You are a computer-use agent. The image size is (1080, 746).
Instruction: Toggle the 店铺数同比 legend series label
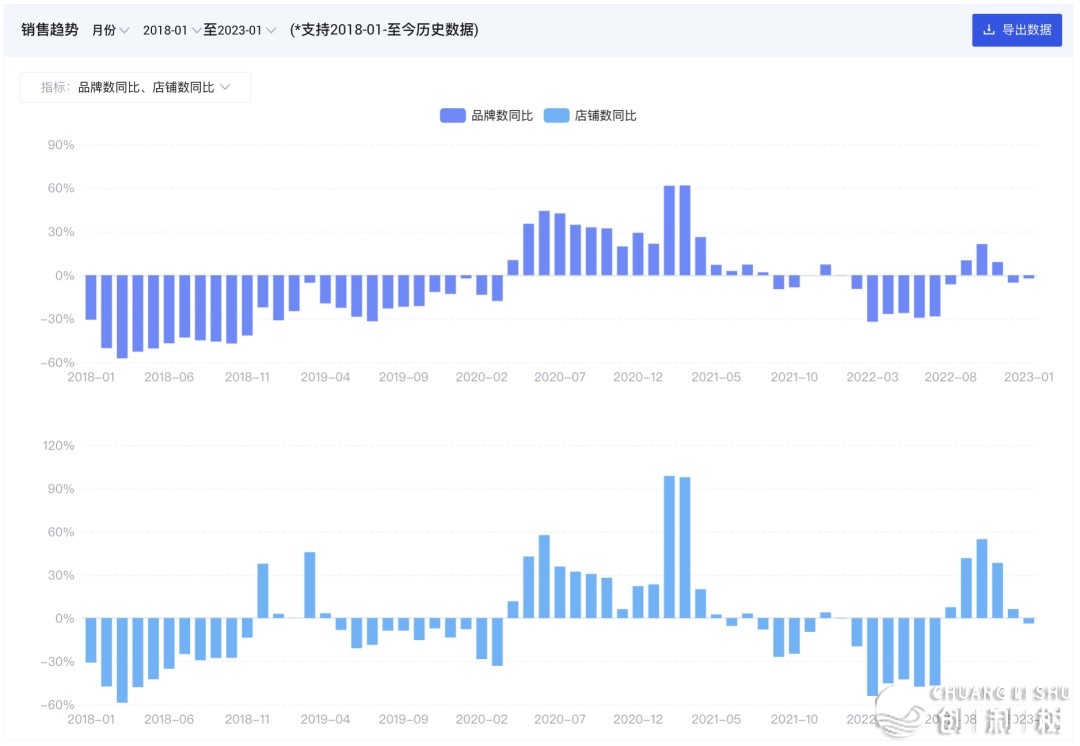pyautogui.click(x=605, y=116)
